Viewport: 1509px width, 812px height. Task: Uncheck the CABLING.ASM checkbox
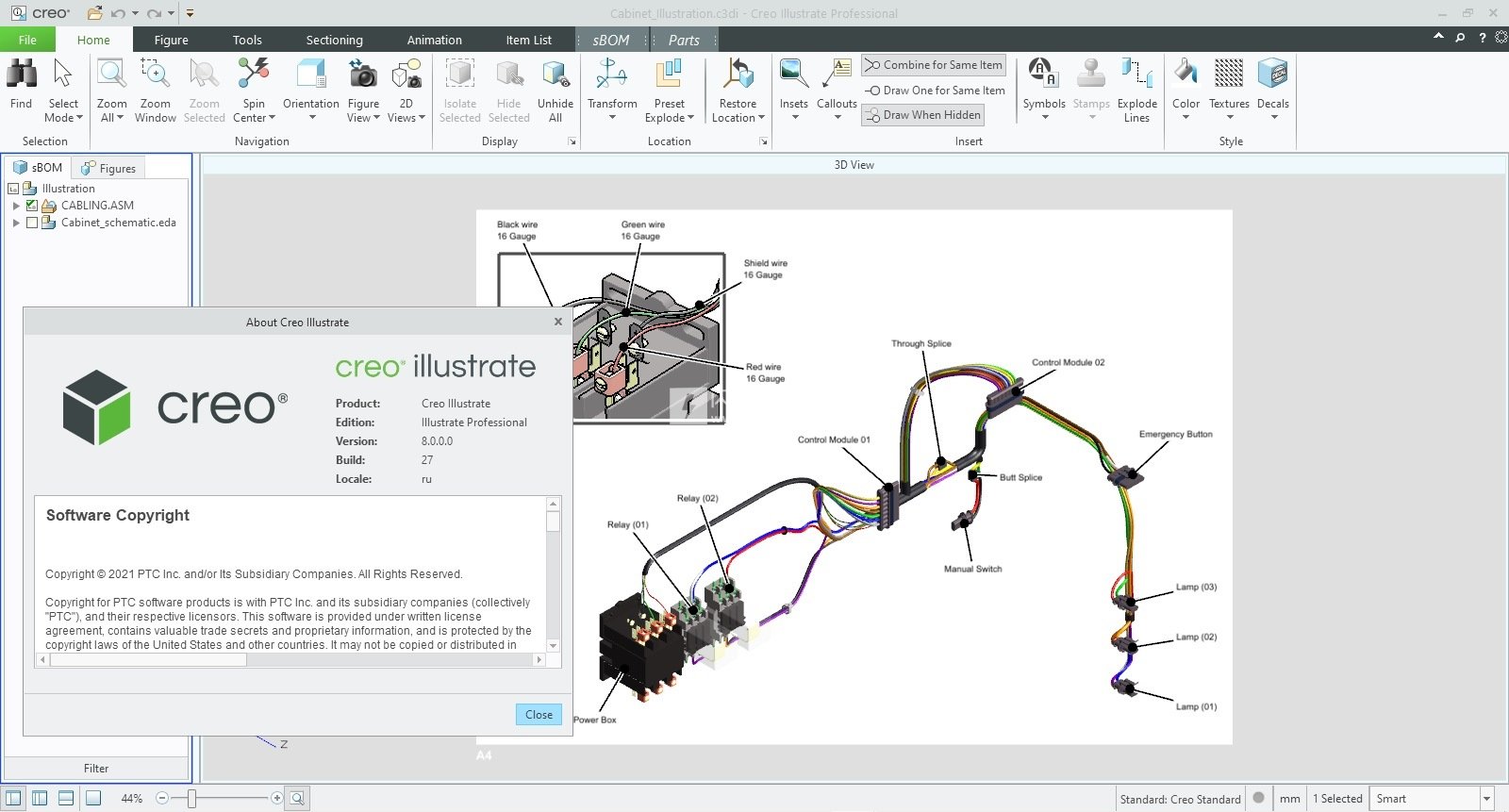[x=32, y=206]
